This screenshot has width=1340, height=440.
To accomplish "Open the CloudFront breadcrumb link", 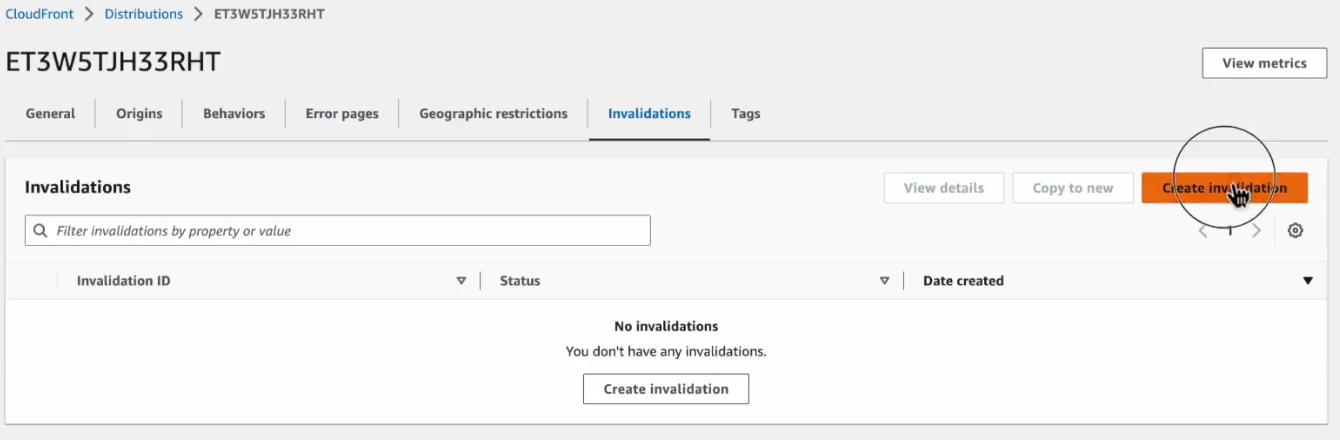I will [39, 14].
